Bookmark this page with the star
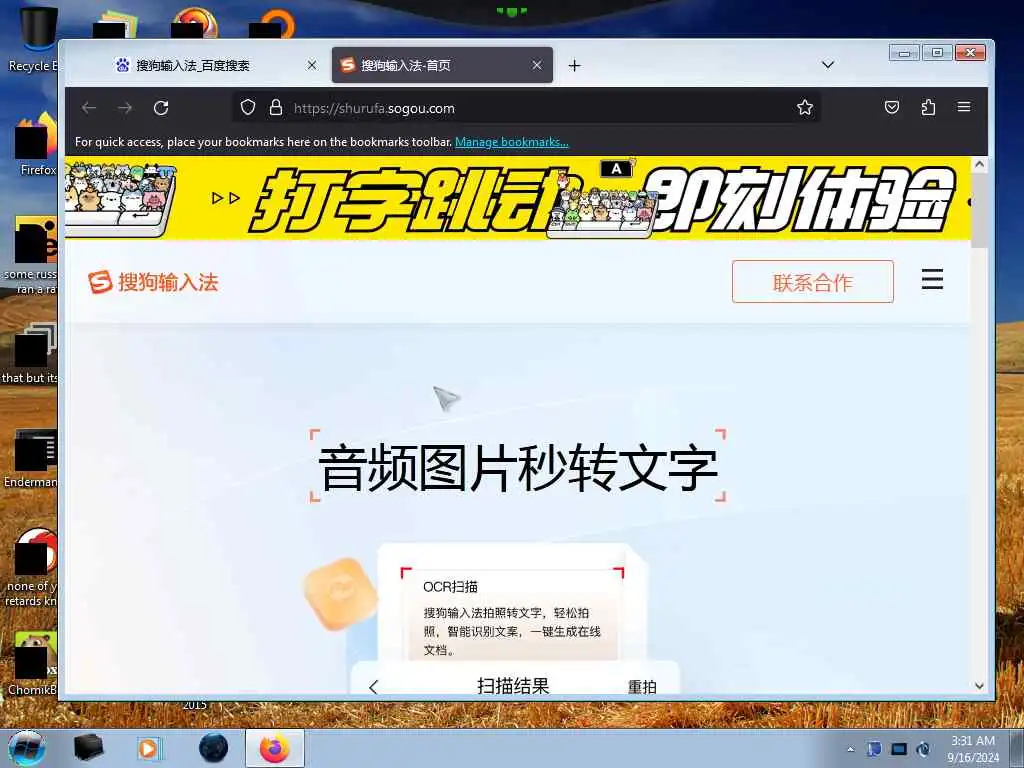This screenshot has height=768, width=1024. (x=805, y=107)
